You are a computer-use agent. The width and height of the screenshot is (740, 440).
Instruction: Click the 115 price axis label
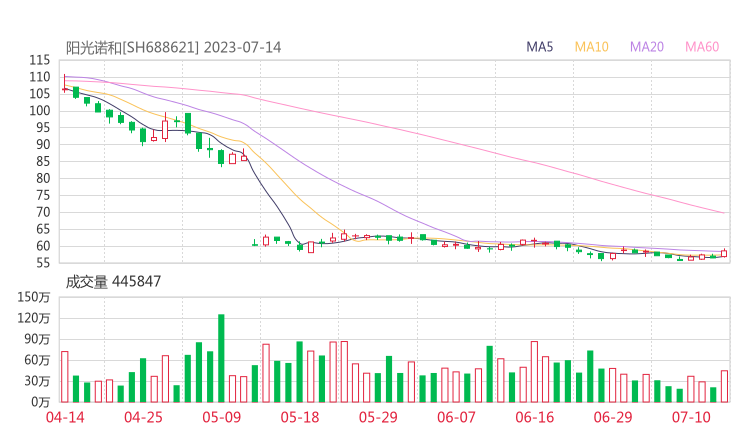(39, 60)
